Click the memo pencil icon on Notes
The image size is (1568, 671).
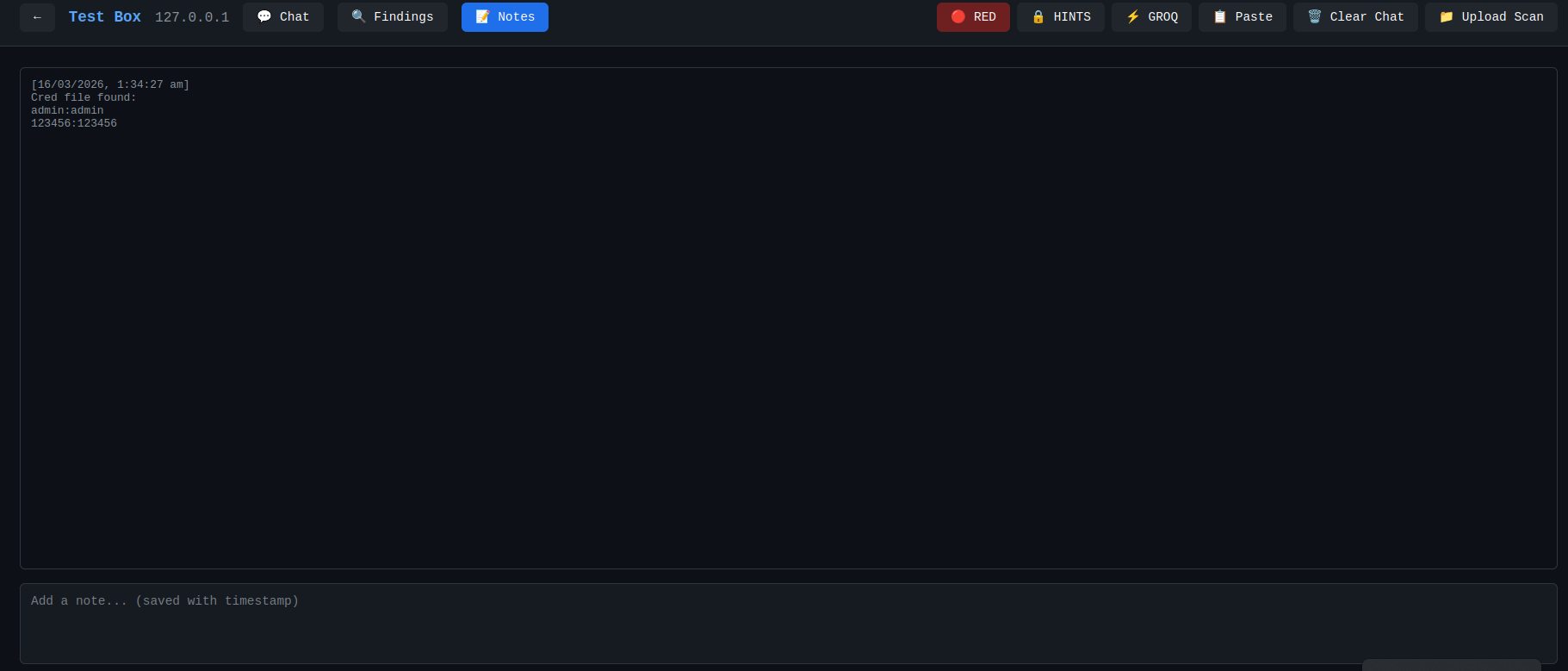click(x=482, y=17)
